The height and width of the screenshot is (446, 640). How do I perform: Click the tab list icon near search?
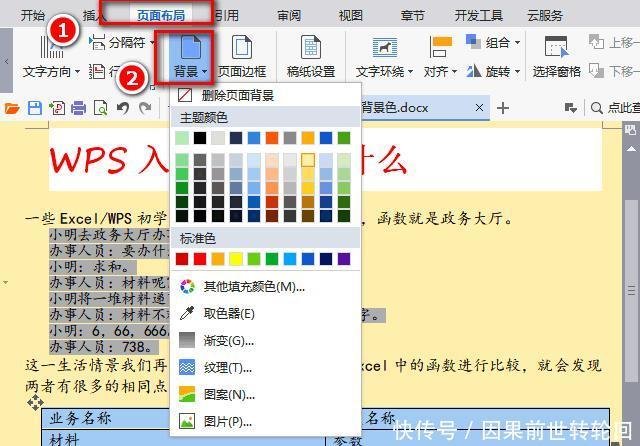[571, 108]
